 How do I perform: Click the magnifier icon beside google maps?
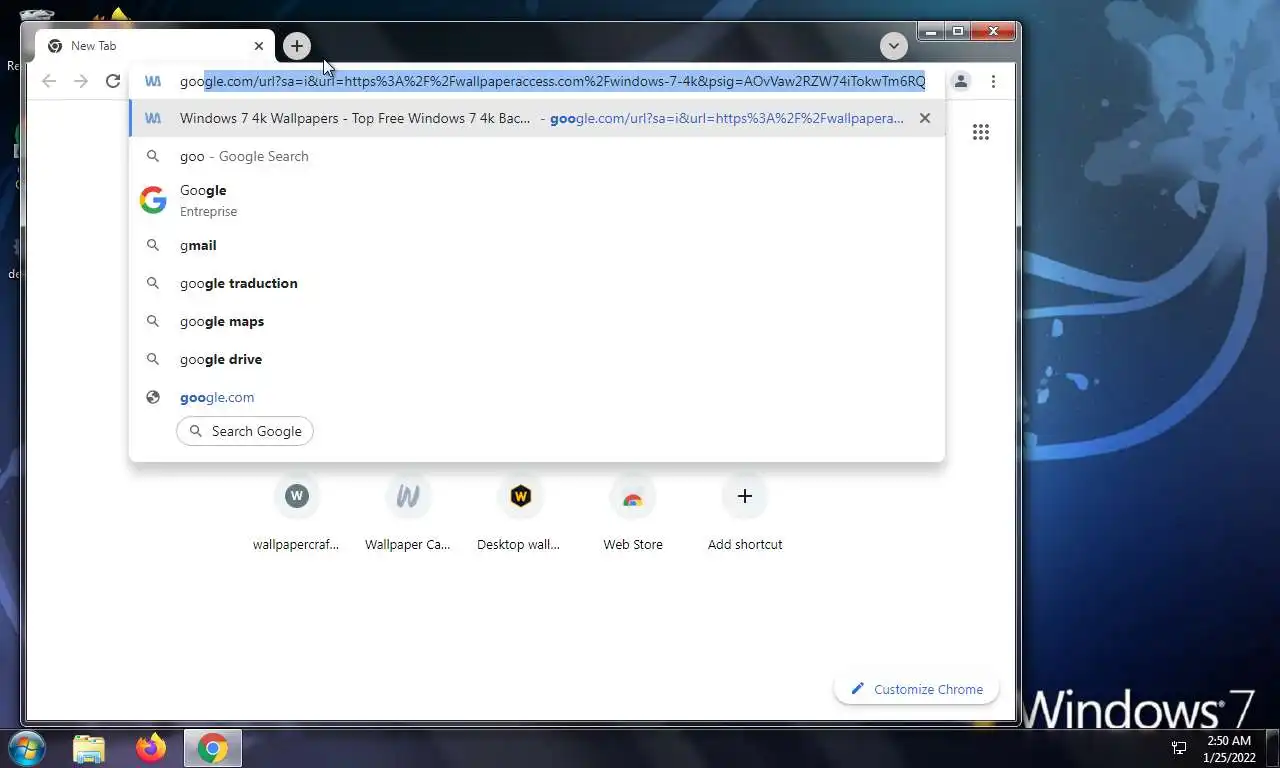point(153,321)
